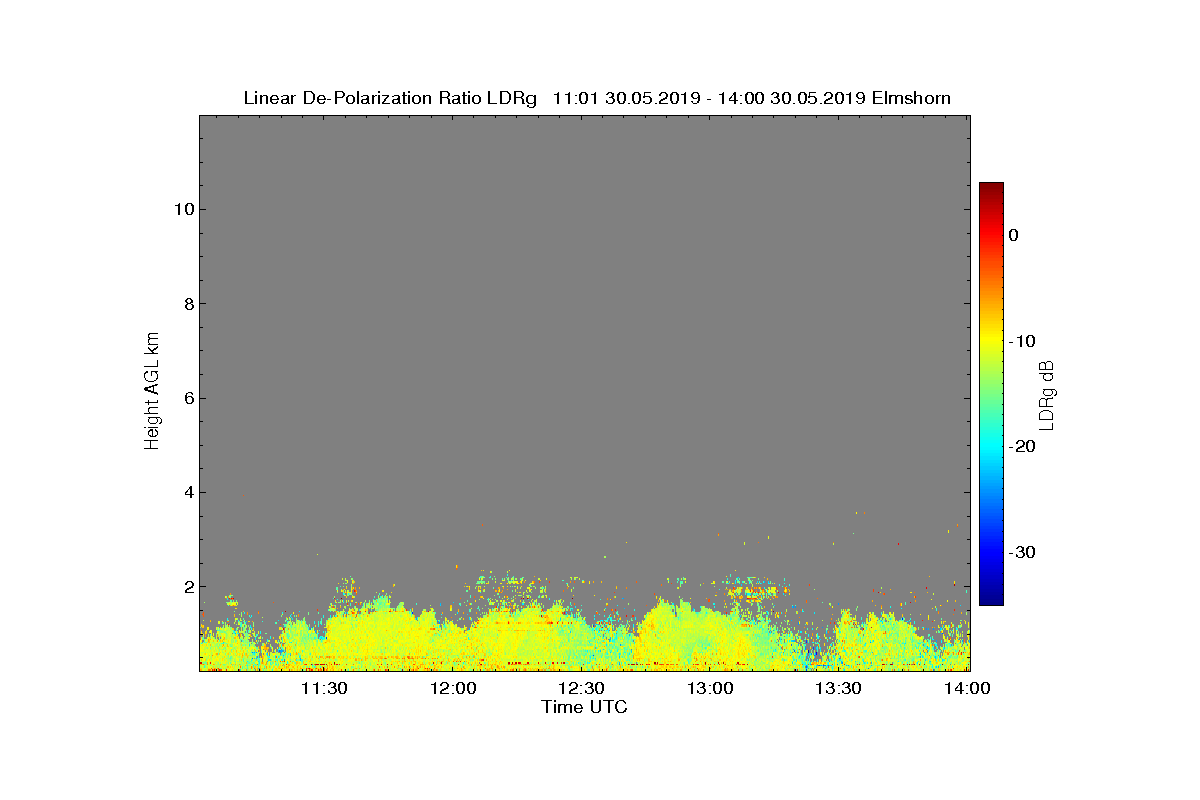Viewport: 1200px width, 800px height.
Task: Click the 'Time UTC' axis title
Action: click(x=584, y=707)
